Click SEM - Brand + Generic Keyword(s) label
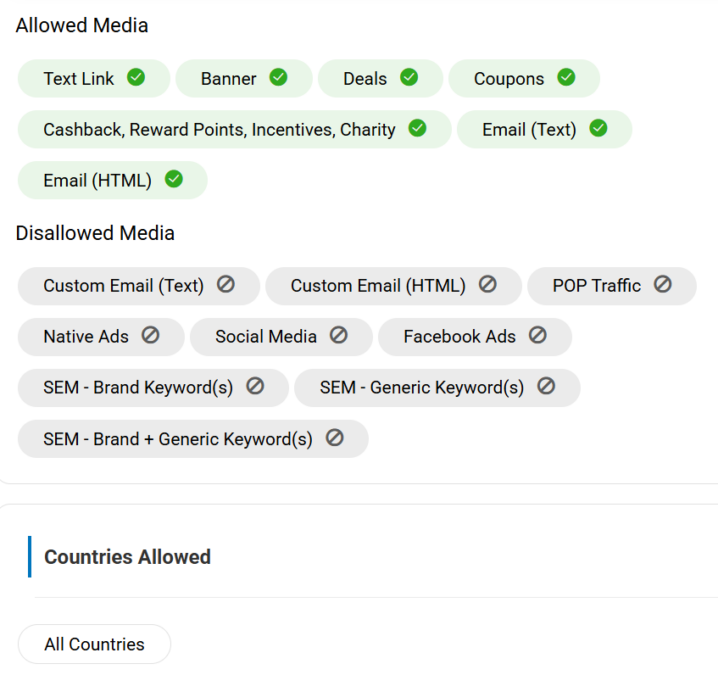Screen dimensions: 718x675 178,439
